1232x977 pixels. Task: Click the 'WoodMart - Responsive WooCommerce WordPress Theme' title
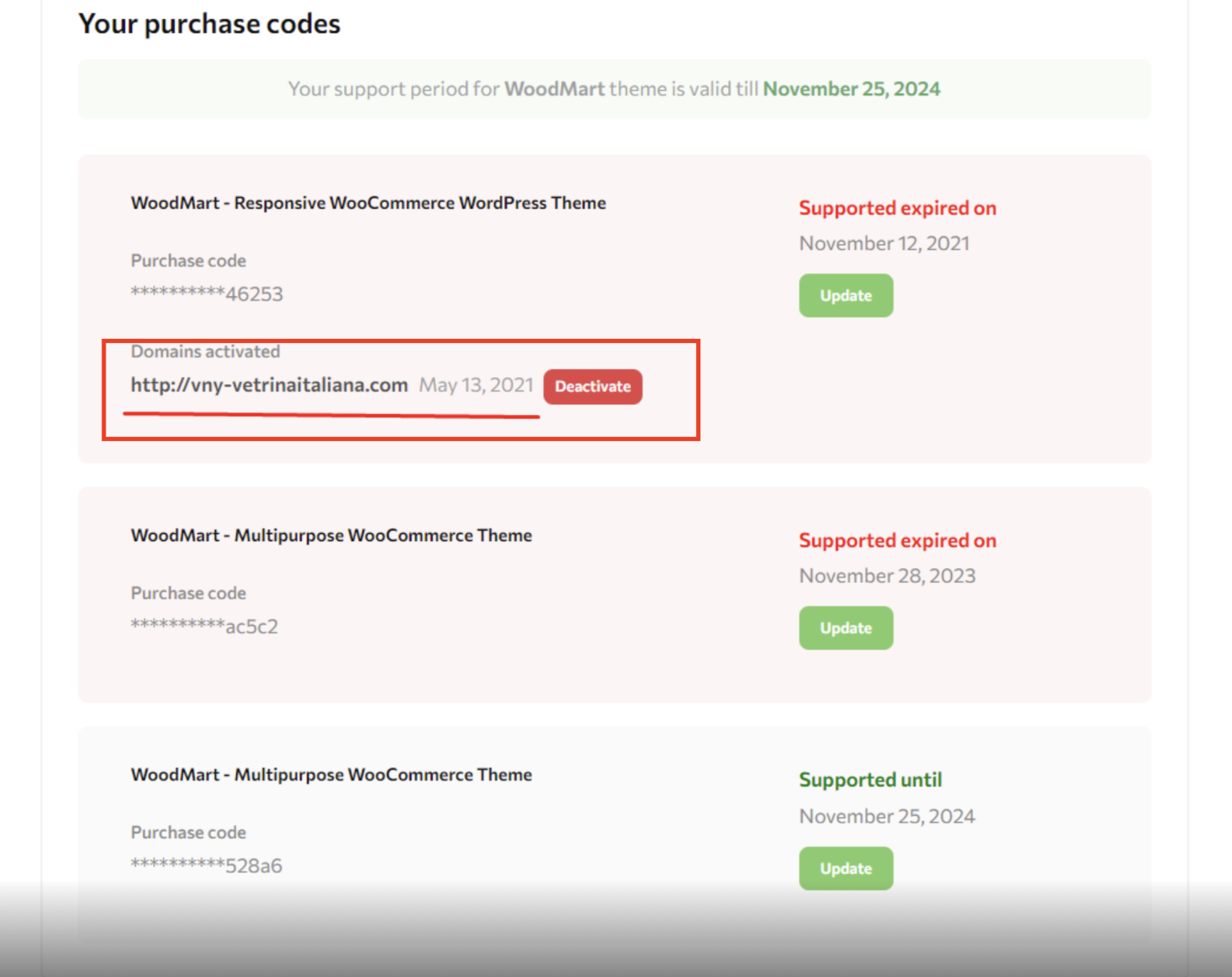(369, 203)
